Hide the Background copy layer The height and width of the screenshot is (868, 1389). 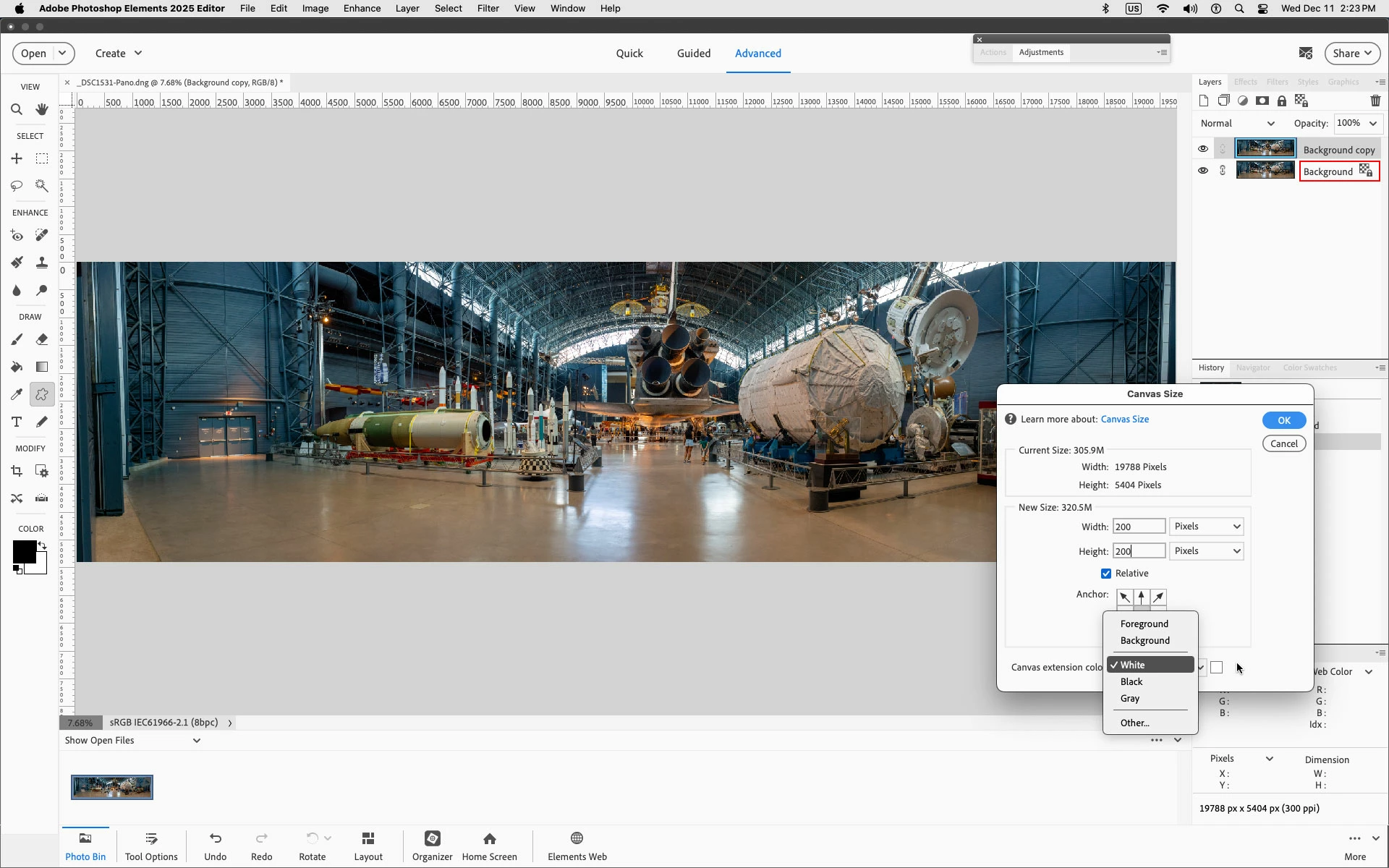pyautogui.click(x=1203, y=149)
